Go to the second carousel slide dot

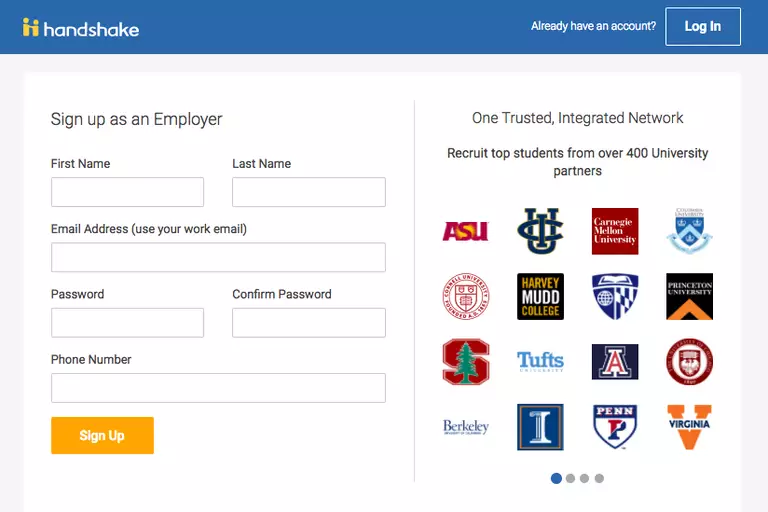coord(571,479)
